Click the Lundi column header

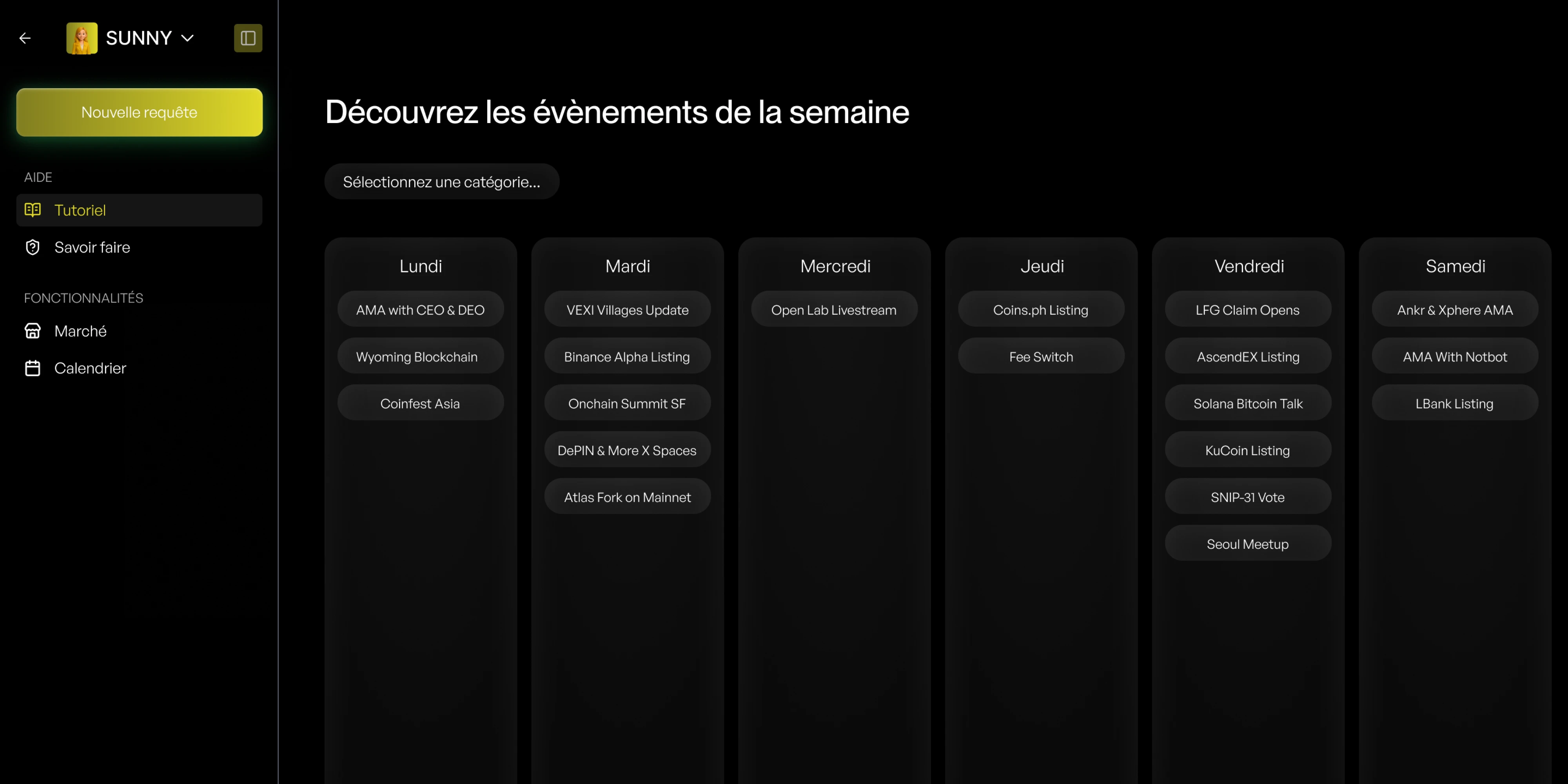point(421,266)
